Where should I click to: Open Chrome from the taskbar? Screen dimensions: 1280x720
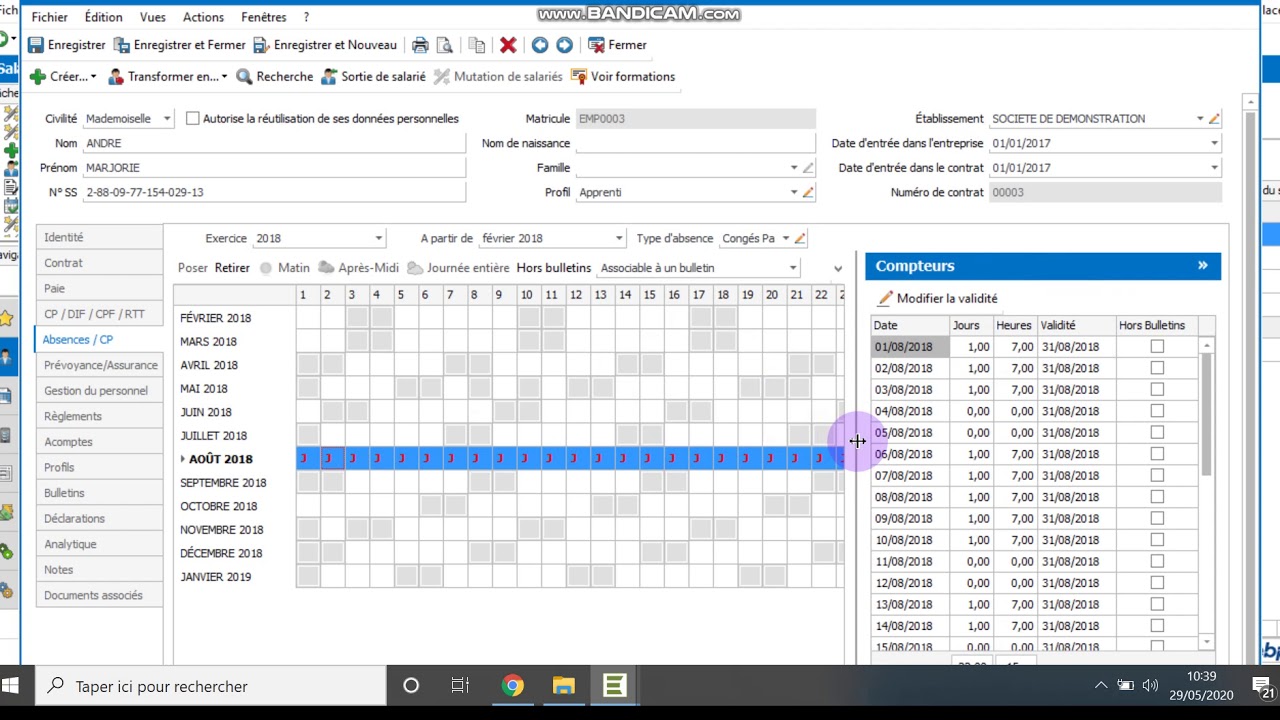(x=513, y=686)
